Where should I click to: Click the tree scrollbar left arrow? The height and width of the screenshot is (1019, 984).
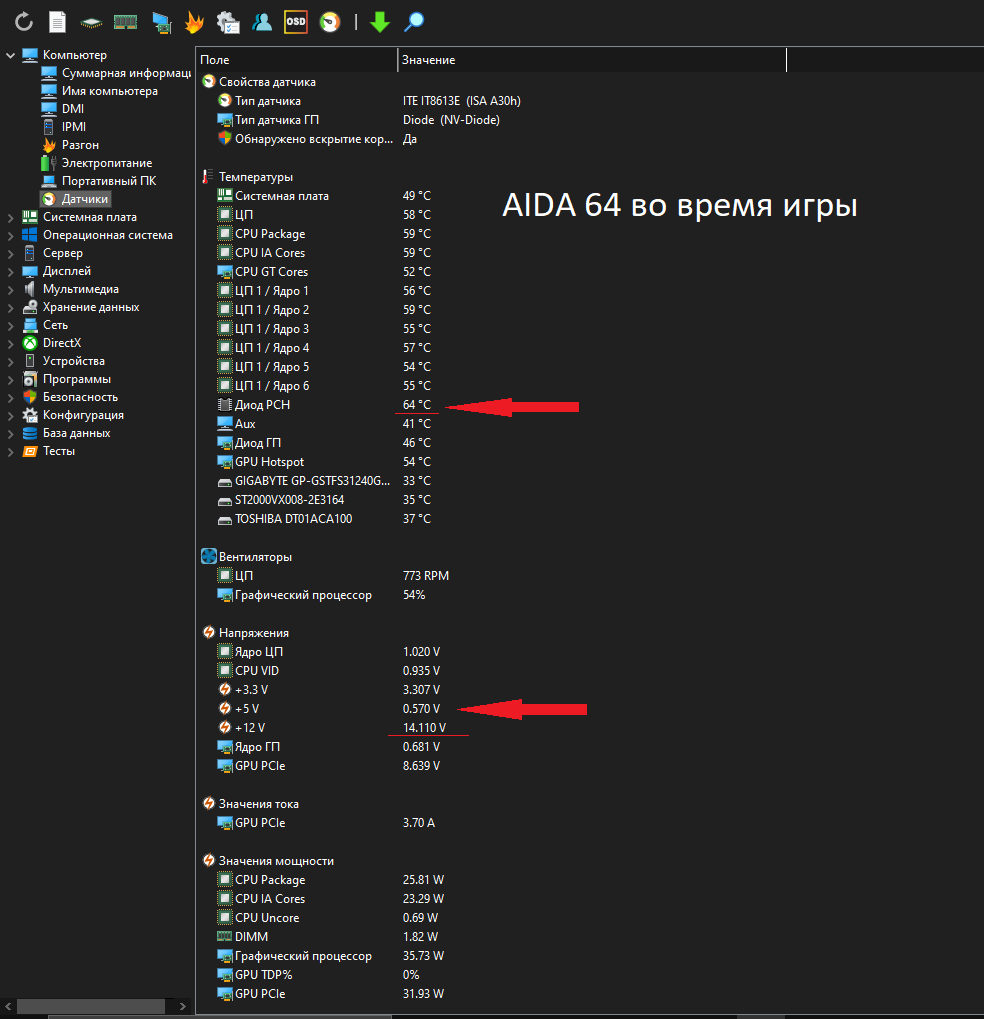pos(8,1007)
